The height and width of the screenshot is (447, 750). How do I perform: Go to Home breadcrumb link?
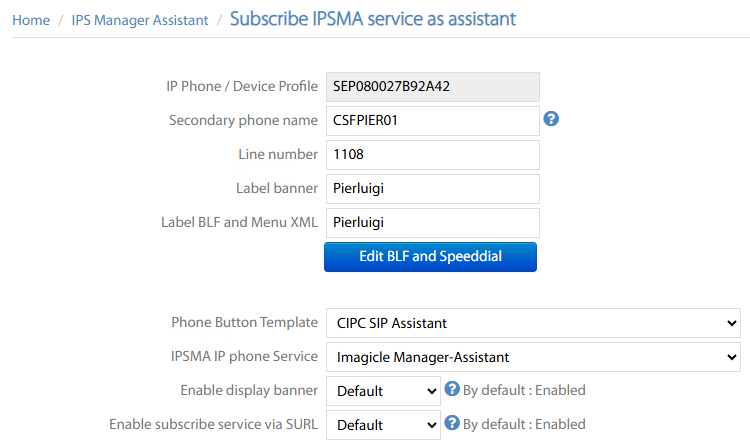pyautogui.click(x=31, y=20)
